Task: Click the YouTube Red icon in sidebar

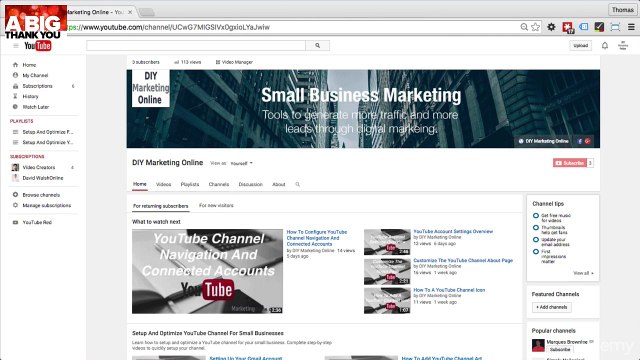Action: (16, 222)
